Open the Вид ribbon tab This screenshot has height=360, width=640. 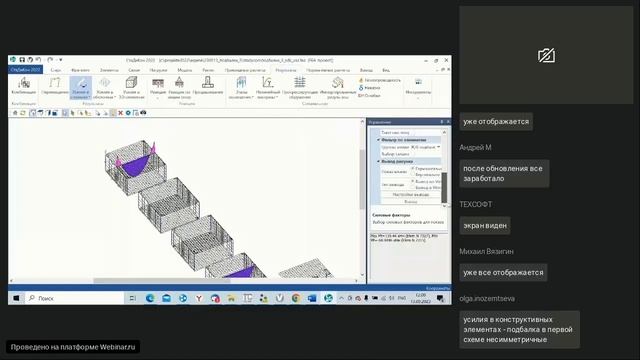coord(386,70)
